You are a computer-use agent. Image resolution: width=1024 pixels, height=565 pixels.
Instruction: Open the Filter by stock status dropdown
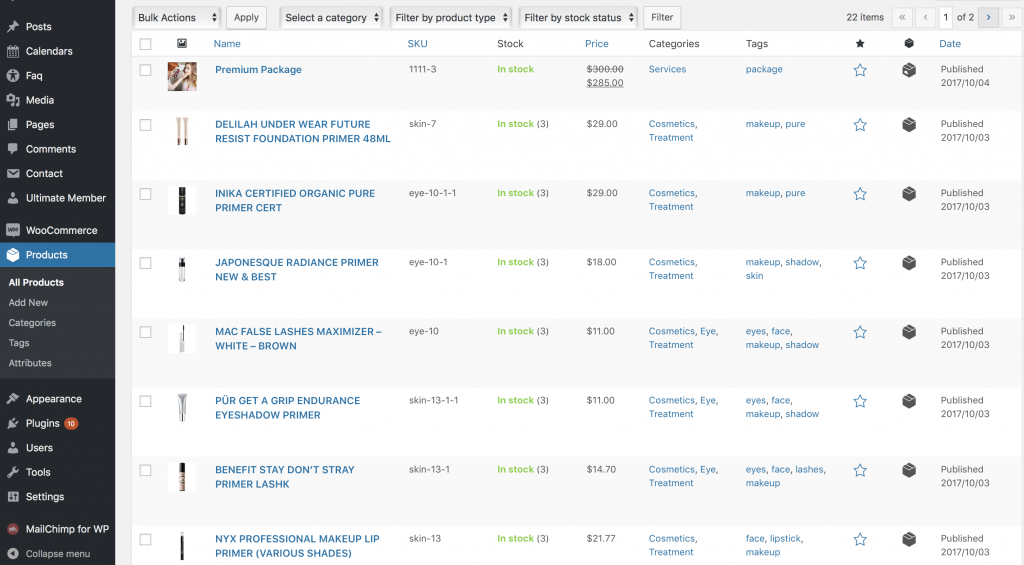click(x=579, y=18)
